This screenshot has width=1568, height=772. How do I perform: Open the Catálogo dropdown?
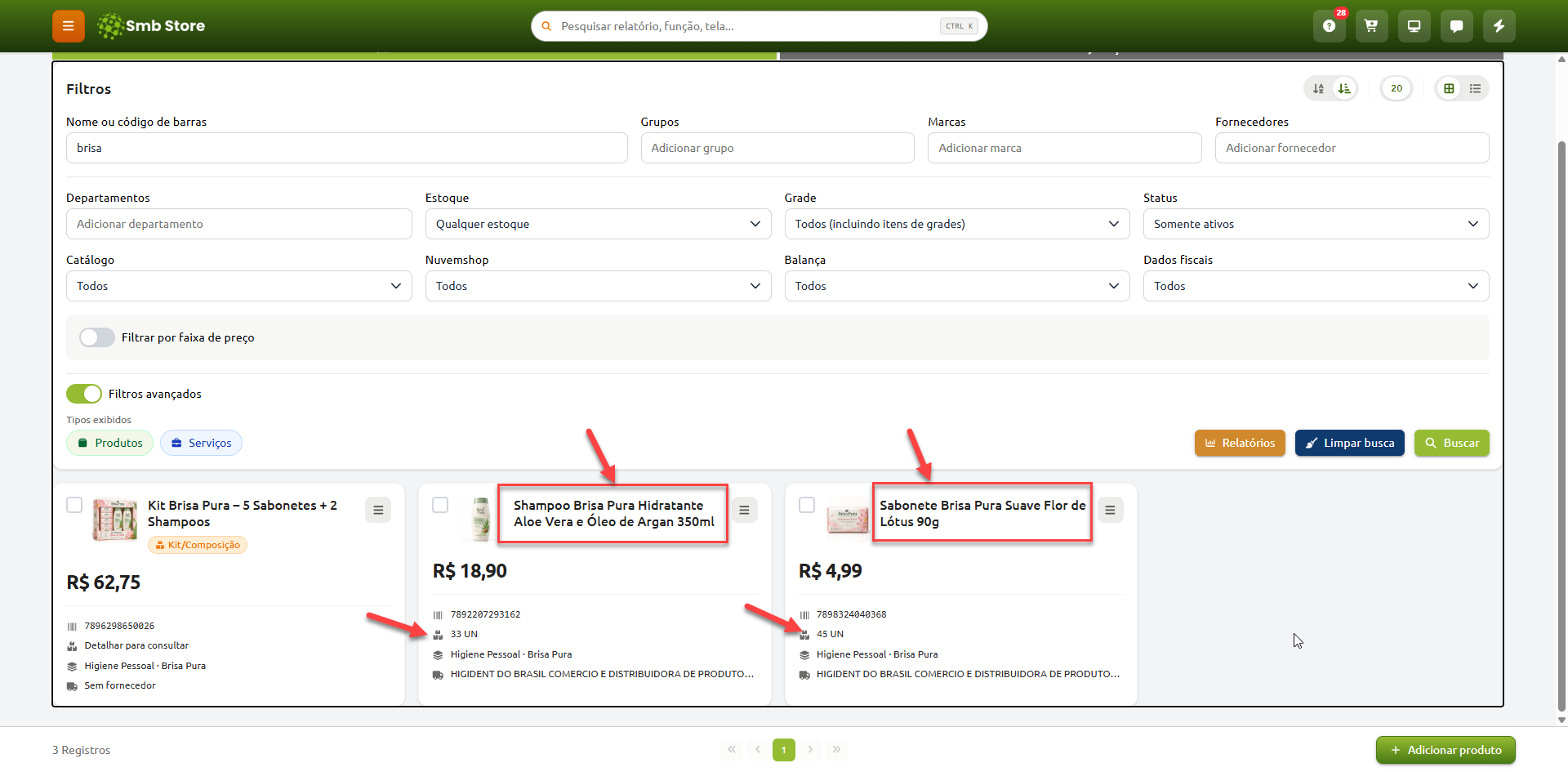(238, 286)
